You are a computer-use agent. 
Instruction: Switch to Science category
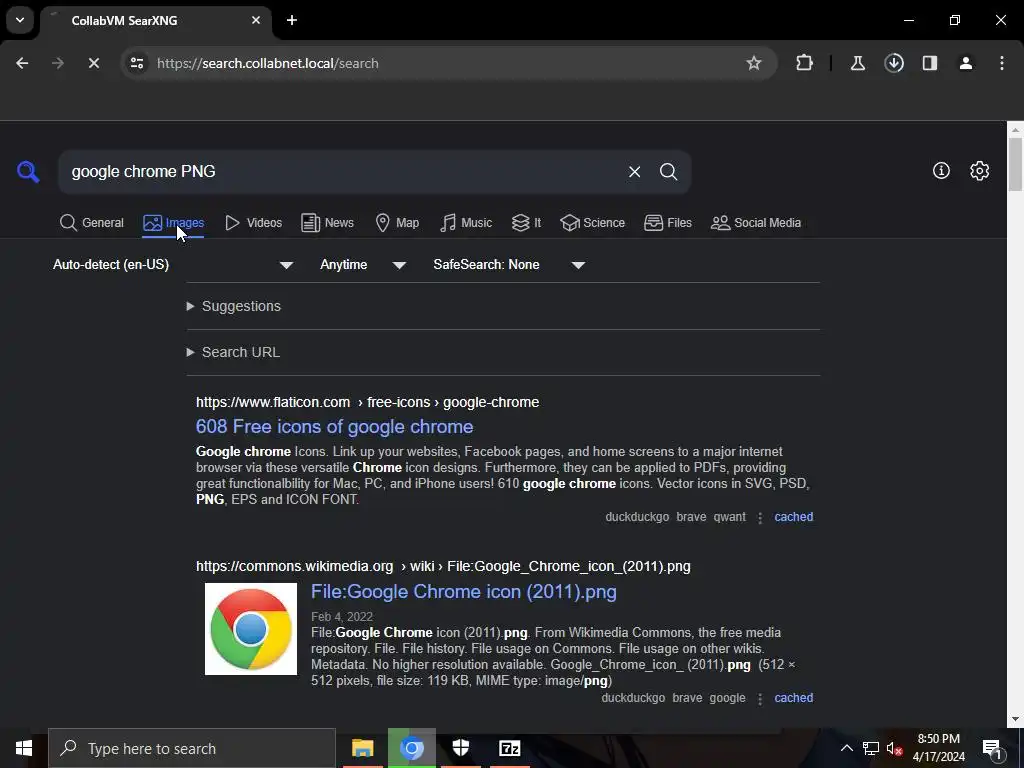point(592,223)
